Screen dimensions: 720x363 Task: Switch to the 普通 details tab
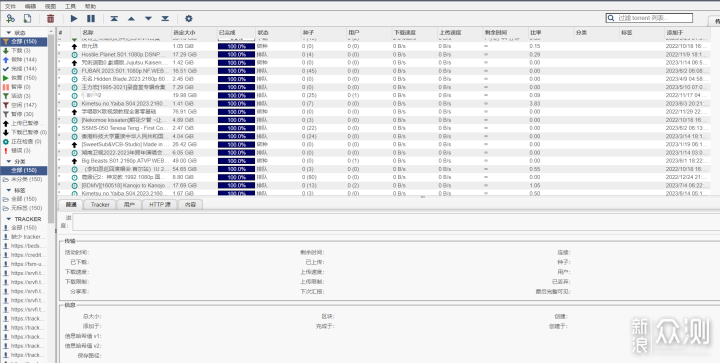[x=71, y=205]
